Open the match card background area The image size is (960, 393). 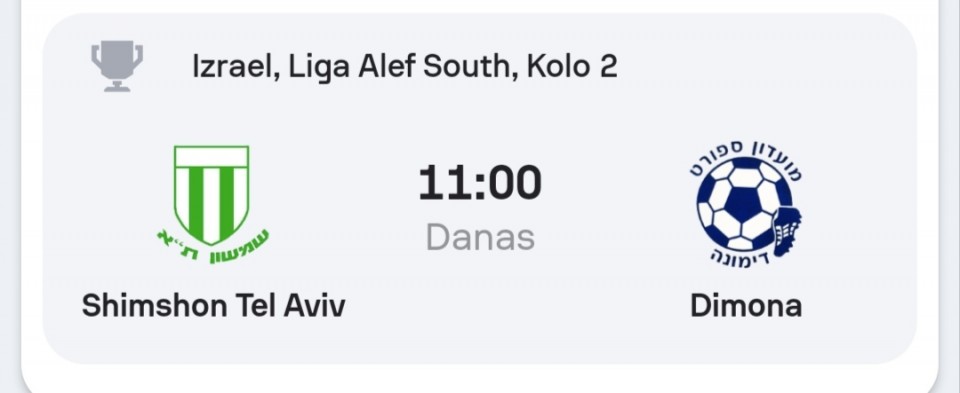(480, 189)
